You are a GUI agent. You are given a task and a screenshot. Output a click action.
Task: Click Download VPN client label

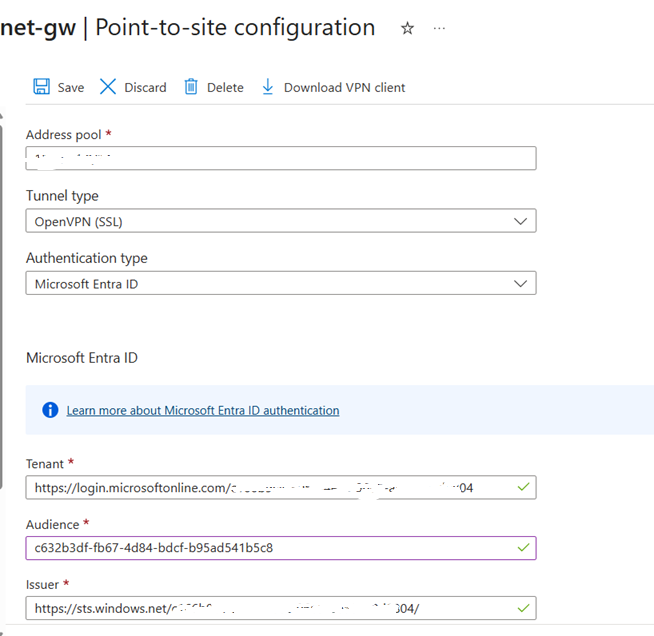tap(345, 88)
